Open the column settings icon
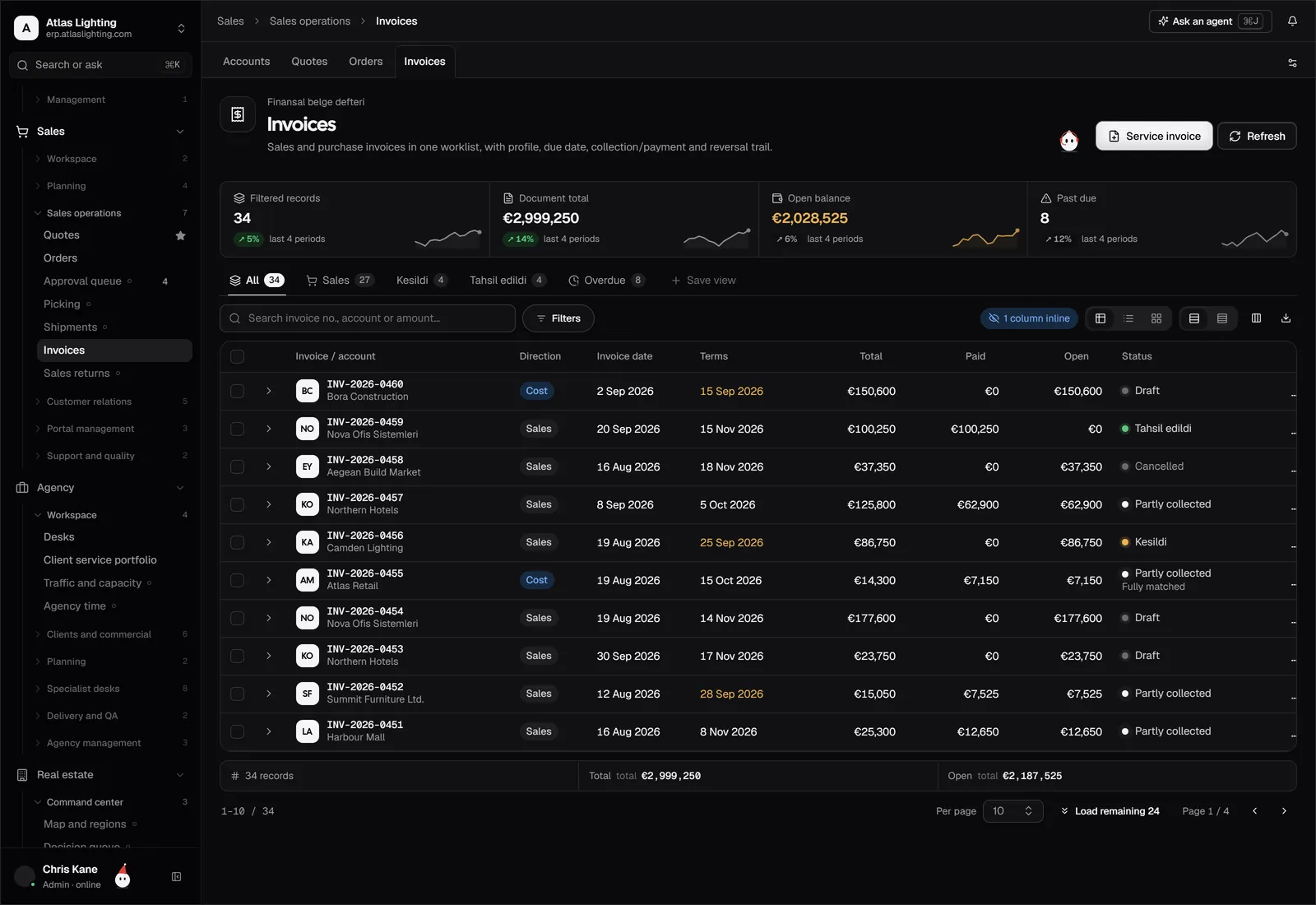 pos(1256,318)
